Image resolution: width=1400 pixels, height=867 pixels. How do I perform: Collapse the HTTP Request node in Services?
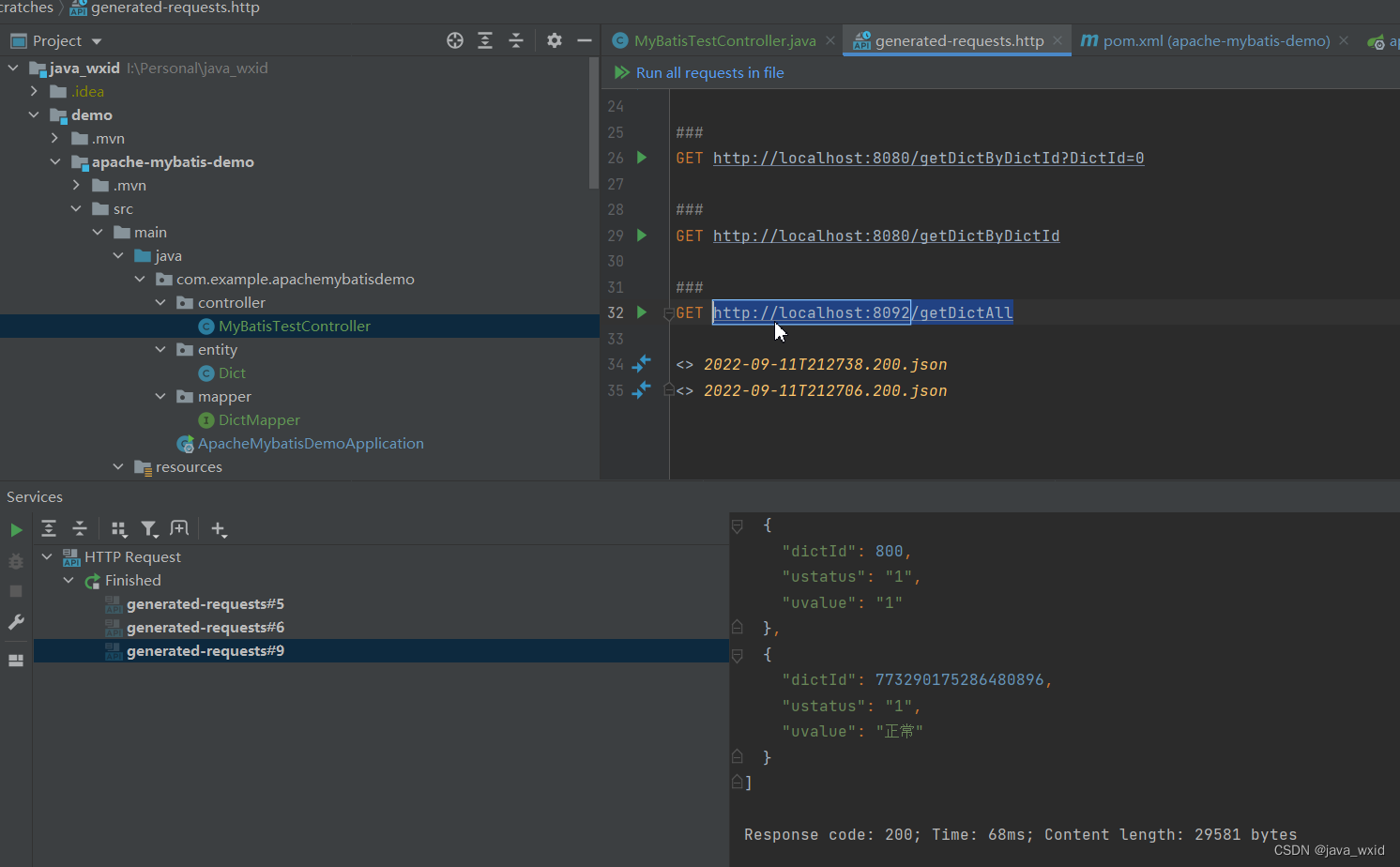(x=47, y=556)
